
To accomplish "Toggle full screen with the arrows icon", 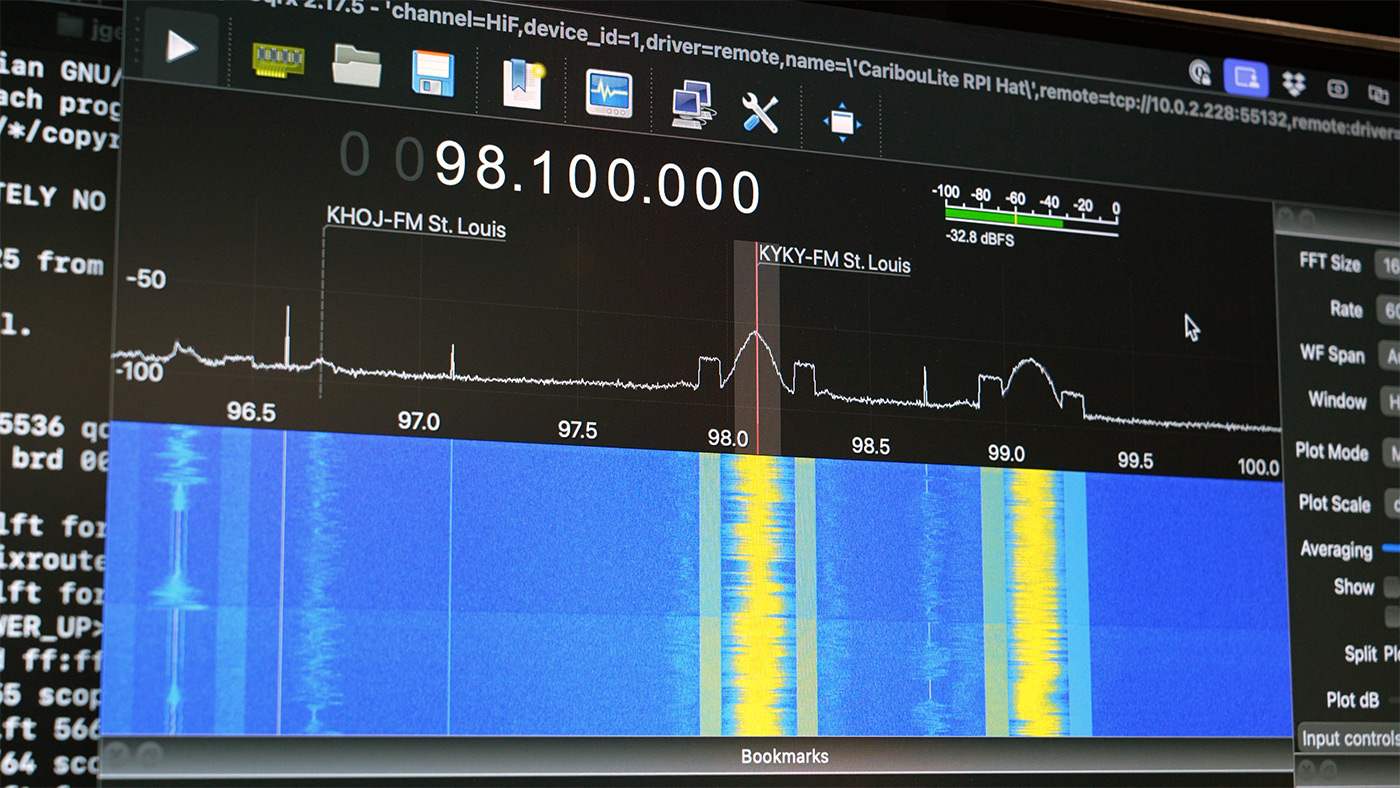I will pyautogui.click(x=842, y=122).
